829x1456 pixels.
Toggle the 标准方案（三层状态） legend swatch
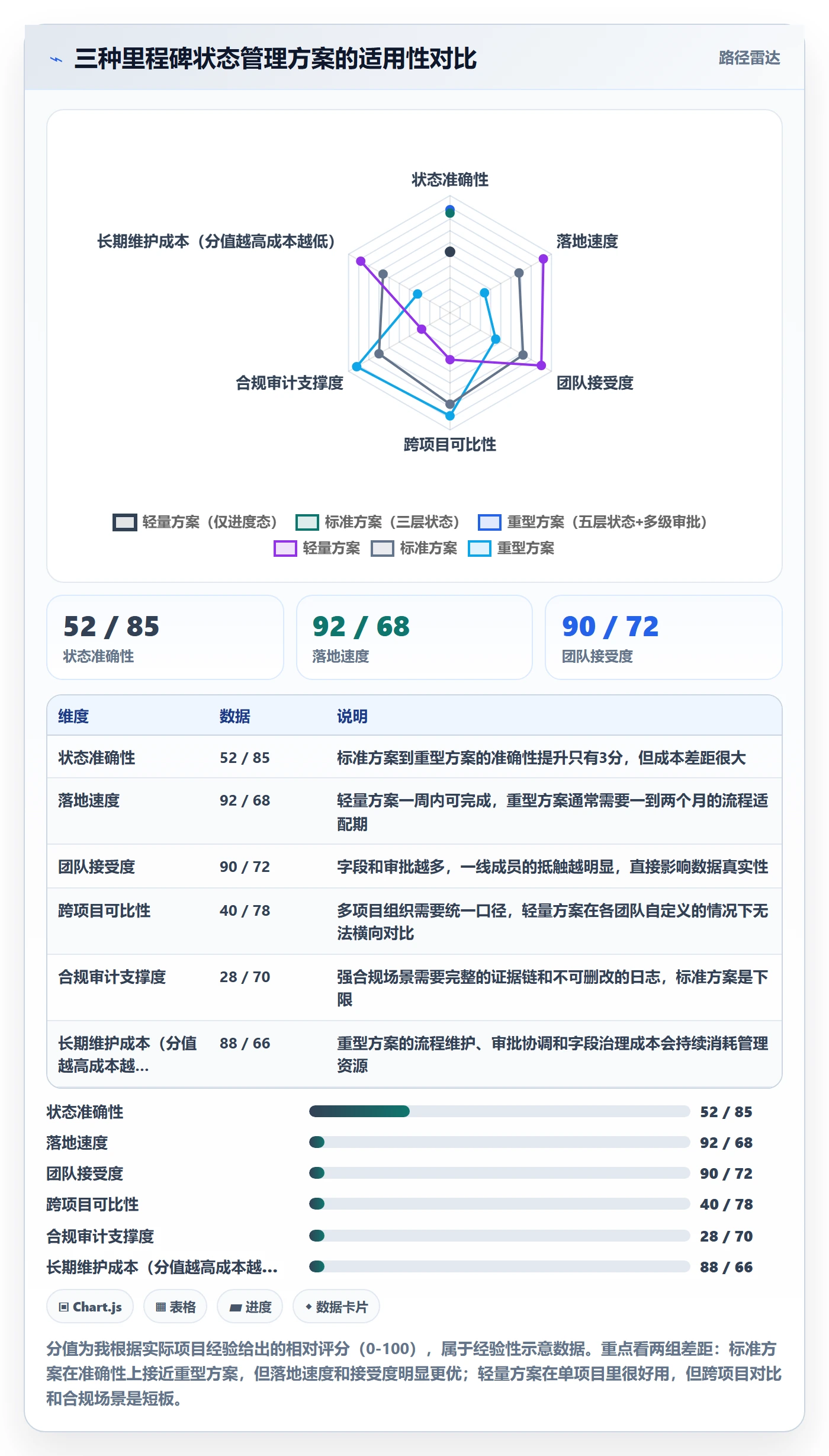(307, 522)
